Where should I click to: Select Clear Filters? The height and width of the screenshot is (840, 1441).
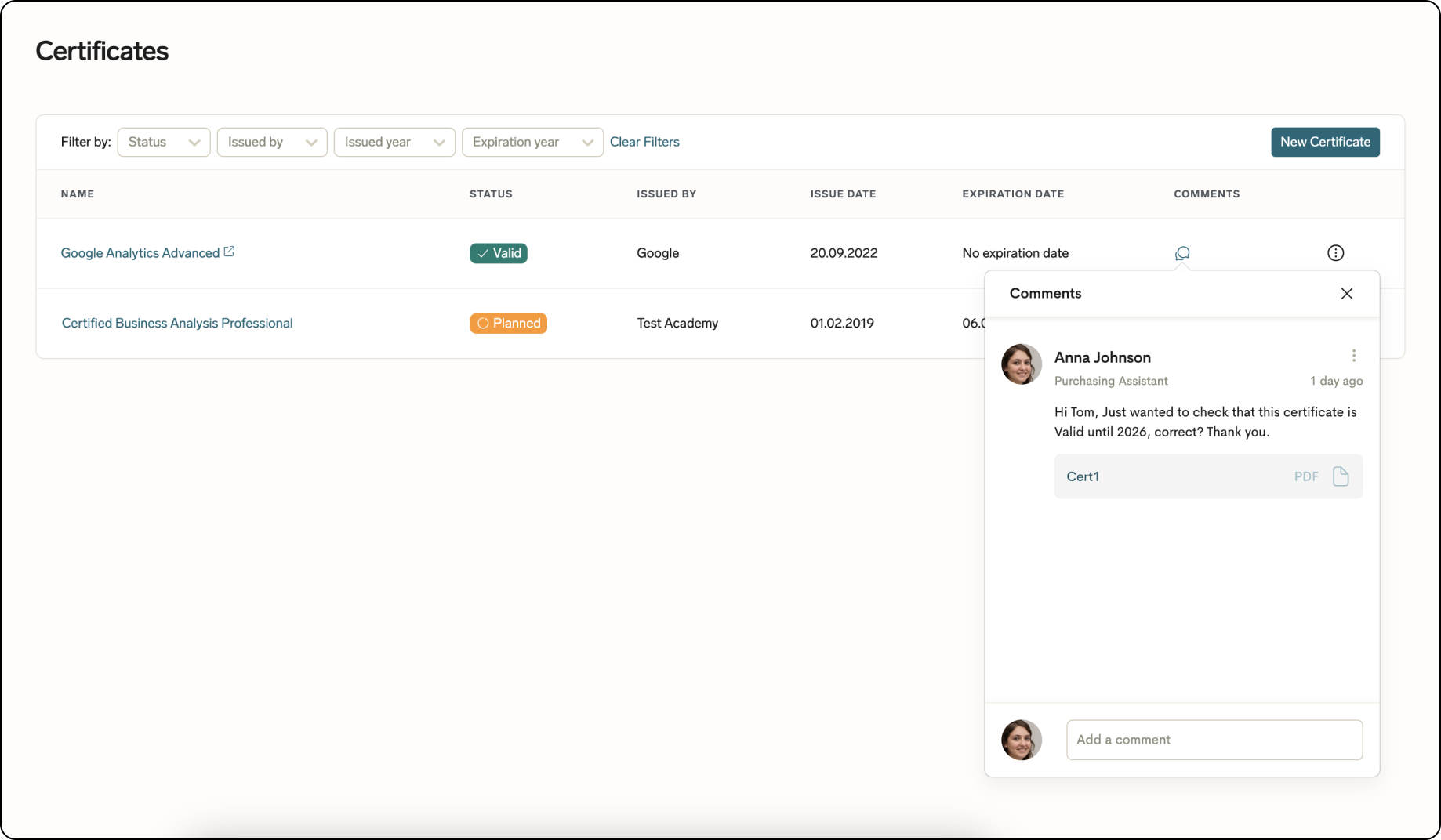[x=644, y=142]
